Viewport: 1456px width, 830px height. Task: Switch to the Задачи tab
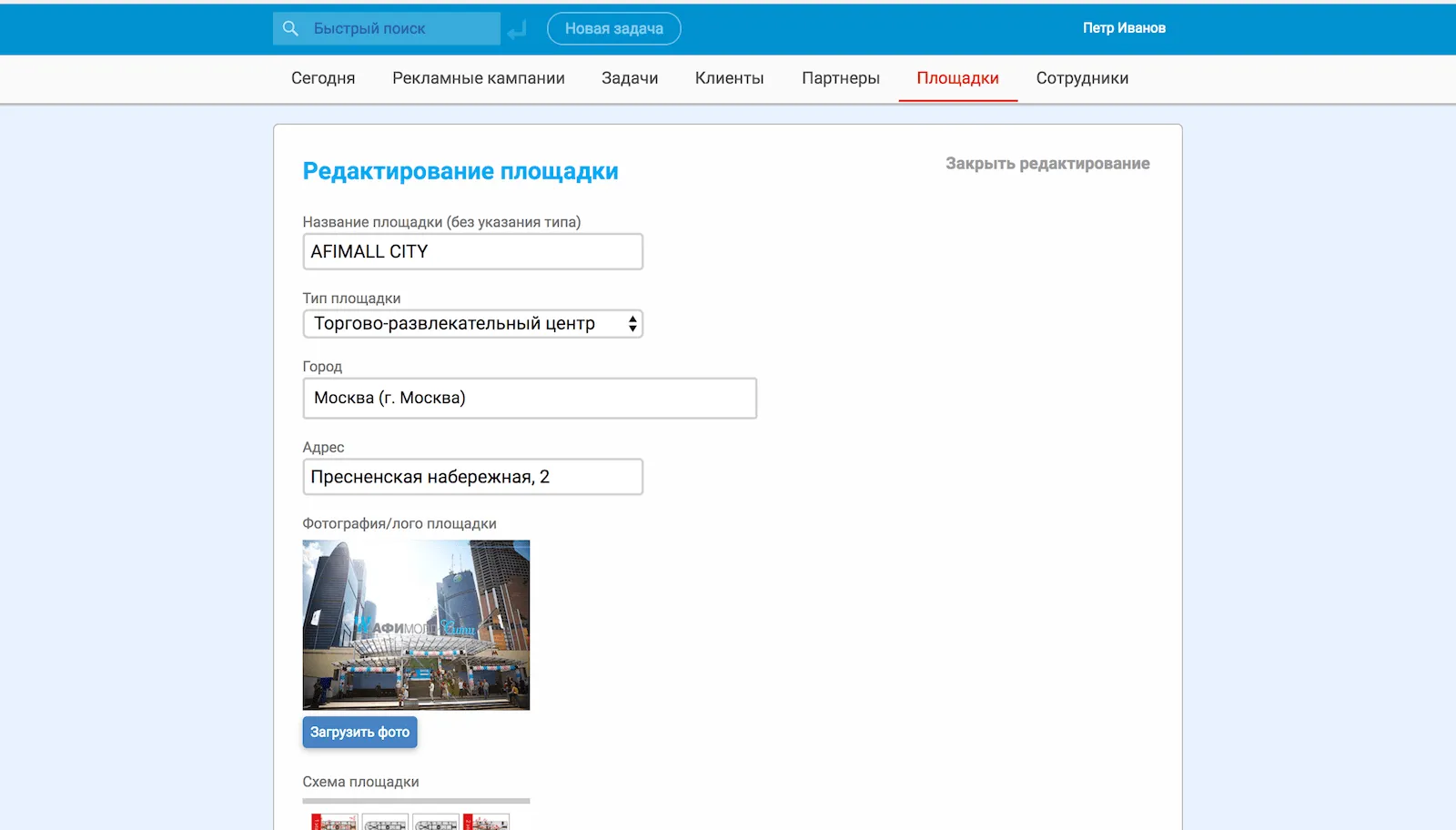[x=630, y=78]
